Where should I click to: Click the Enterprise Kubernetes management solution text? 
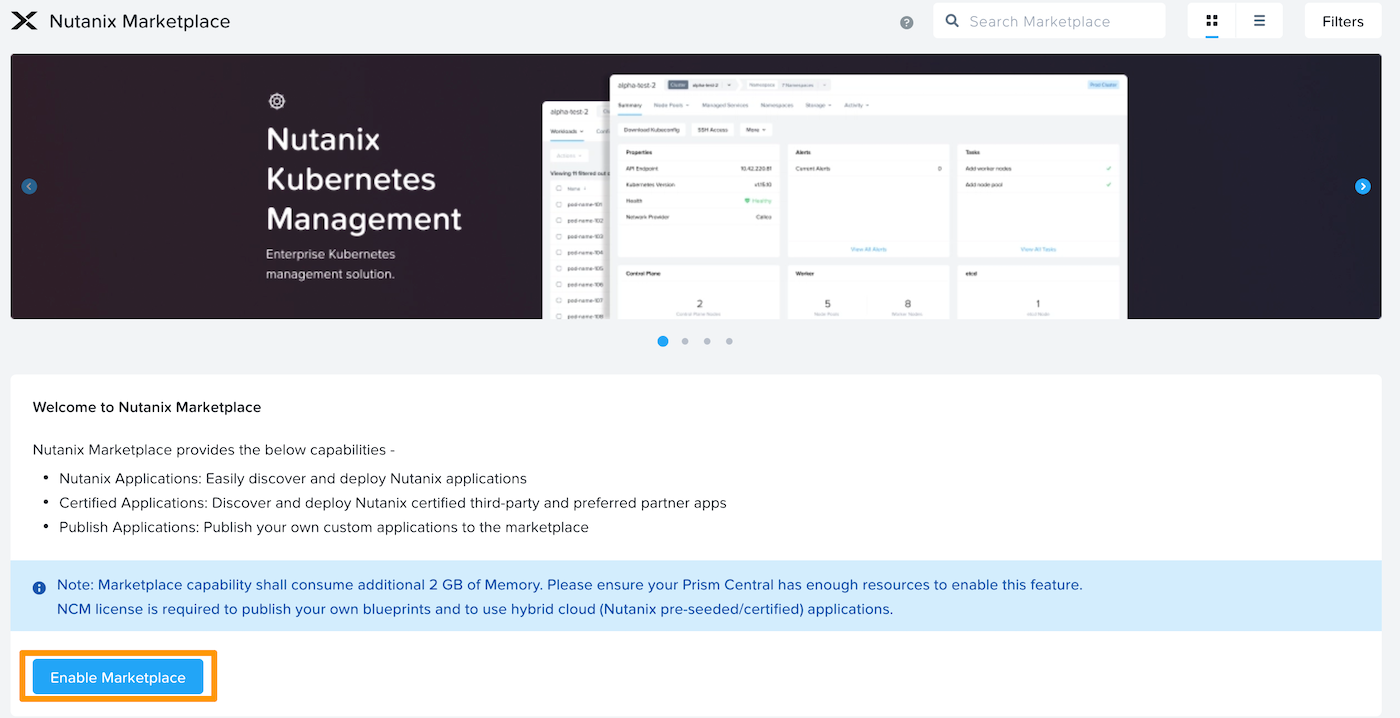pos(330,264)
